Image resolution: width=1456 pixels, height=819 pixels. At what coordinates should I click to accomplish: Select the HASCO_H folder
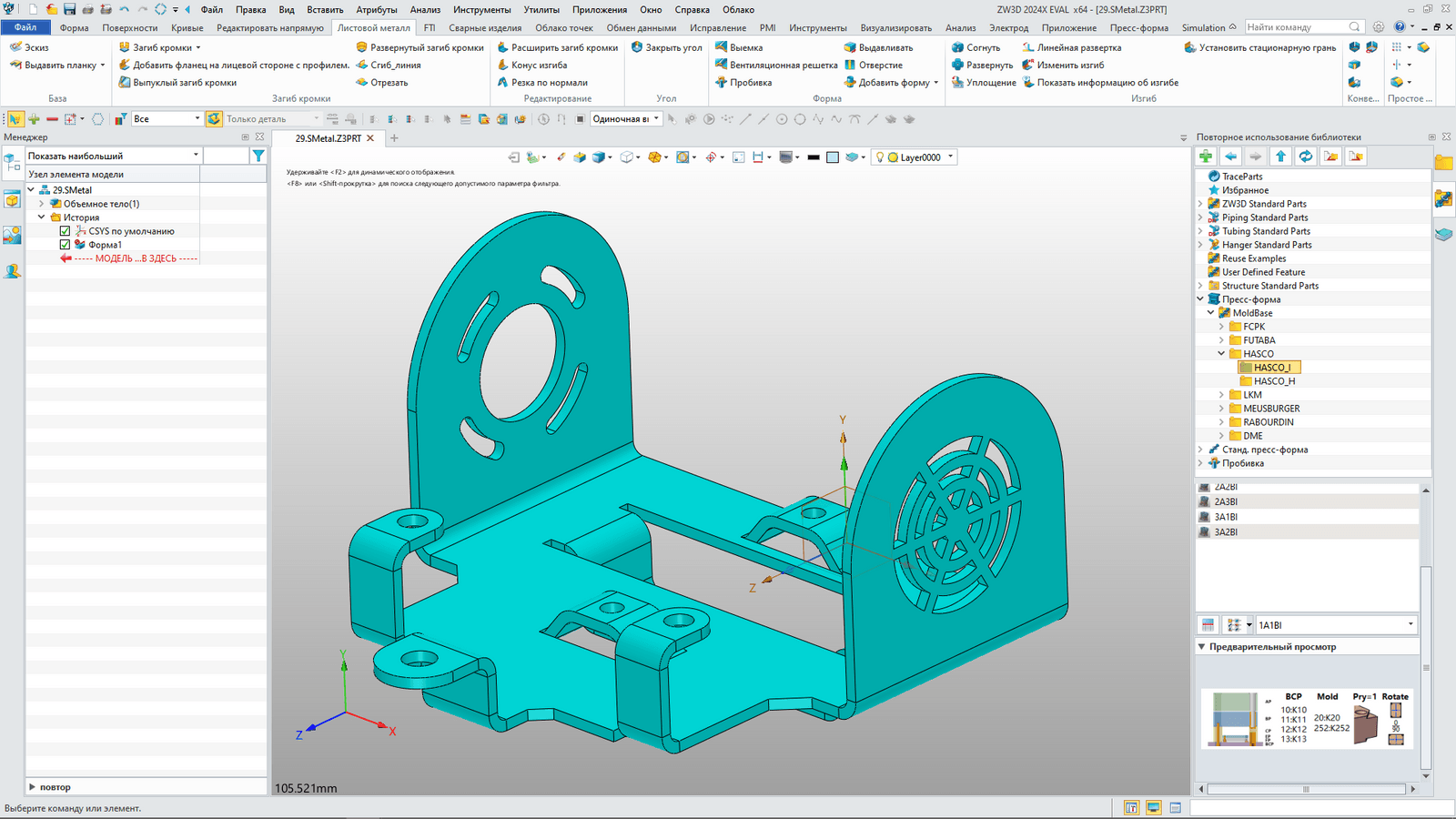pyautogui.click(x=1274, y=381)
